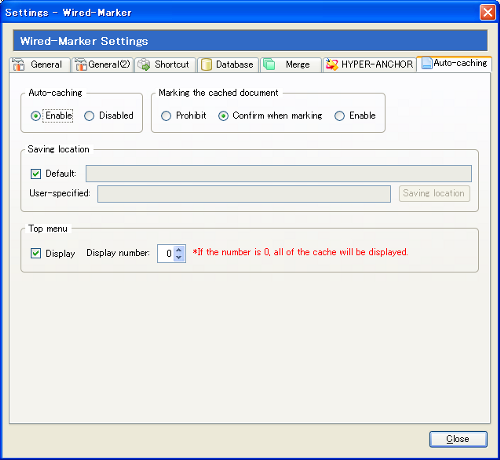Click the General tab icon

click(x=19, y=64)
